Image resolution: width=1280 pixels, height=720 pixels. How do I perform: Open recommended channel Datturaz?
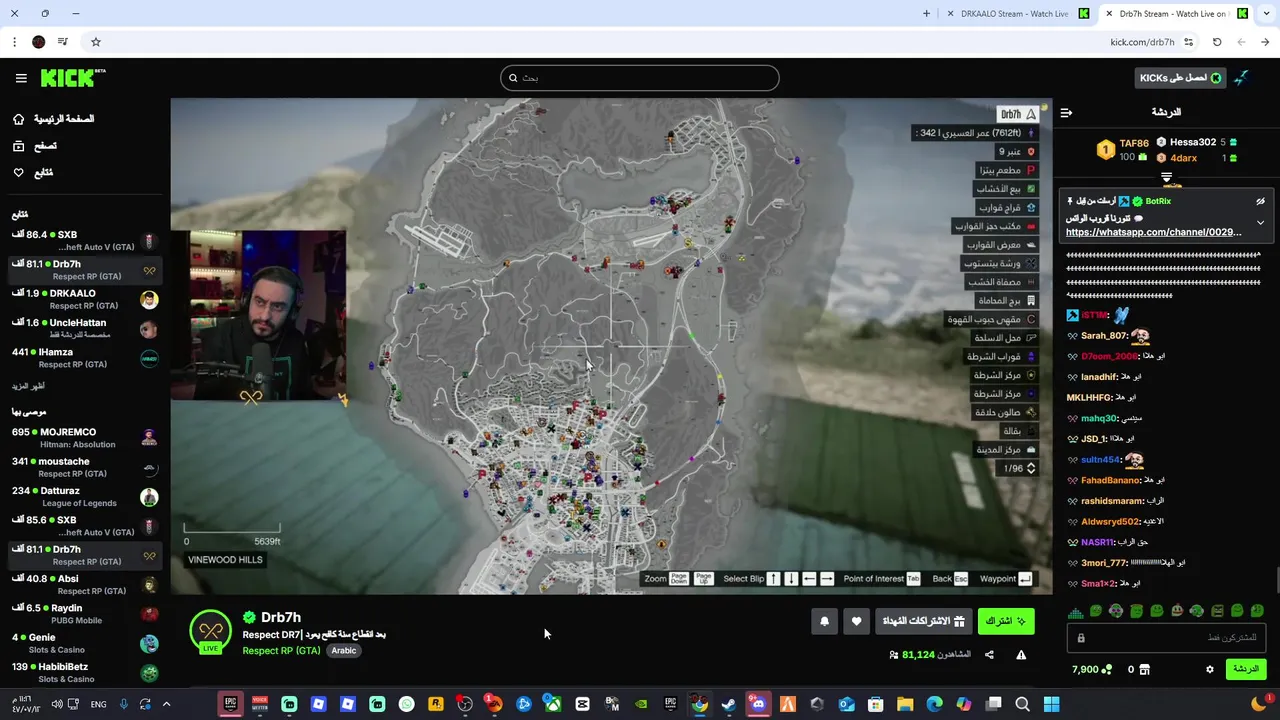coord(85,497)
